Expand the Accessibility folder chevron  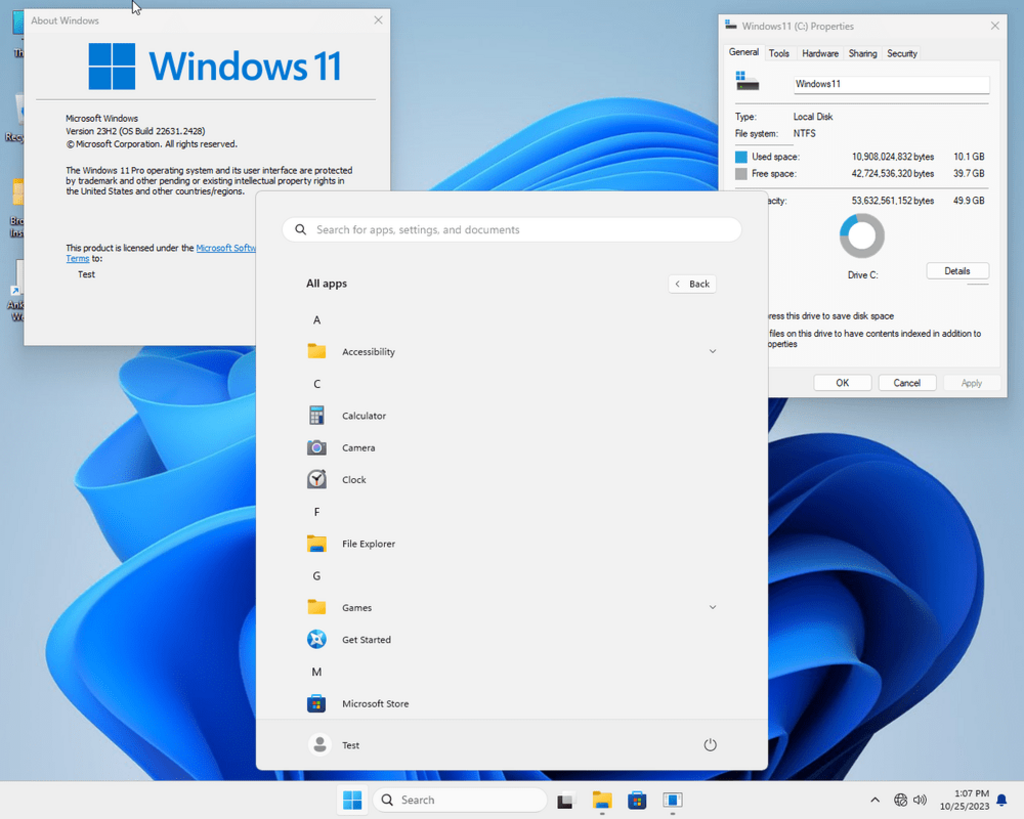[x=712, y=351]
